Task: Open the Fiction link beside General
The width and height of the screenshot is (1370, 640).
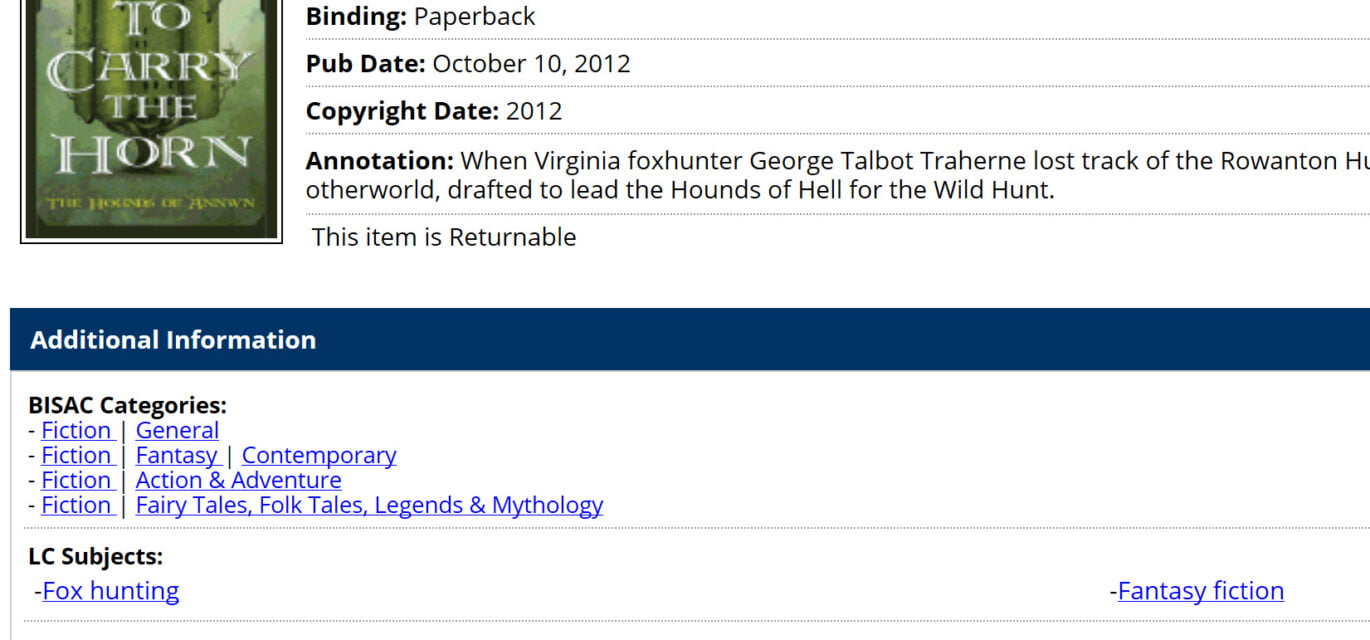Action: click(76, 431)
